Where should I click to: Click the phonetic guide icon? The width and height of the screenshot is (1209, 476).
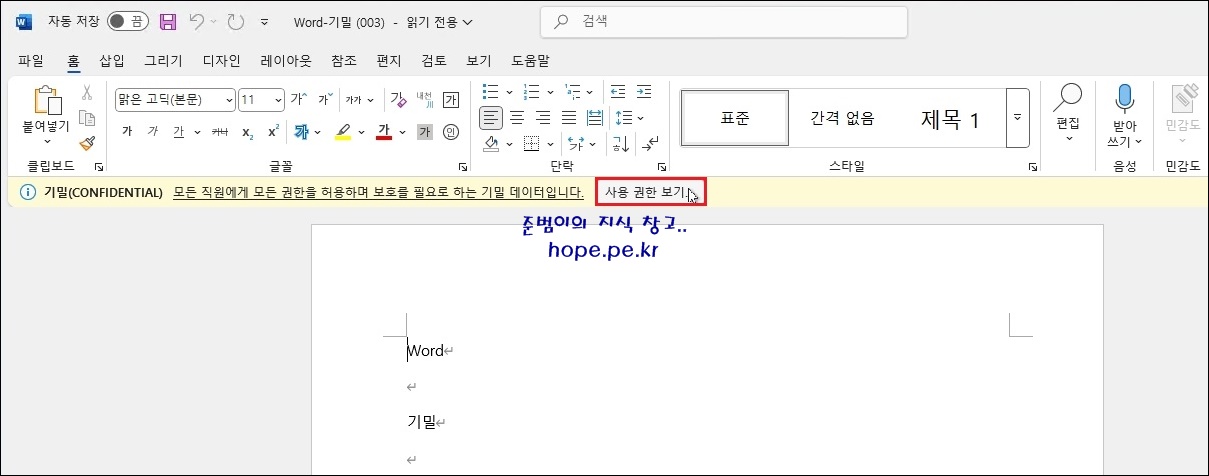[424, 99]
